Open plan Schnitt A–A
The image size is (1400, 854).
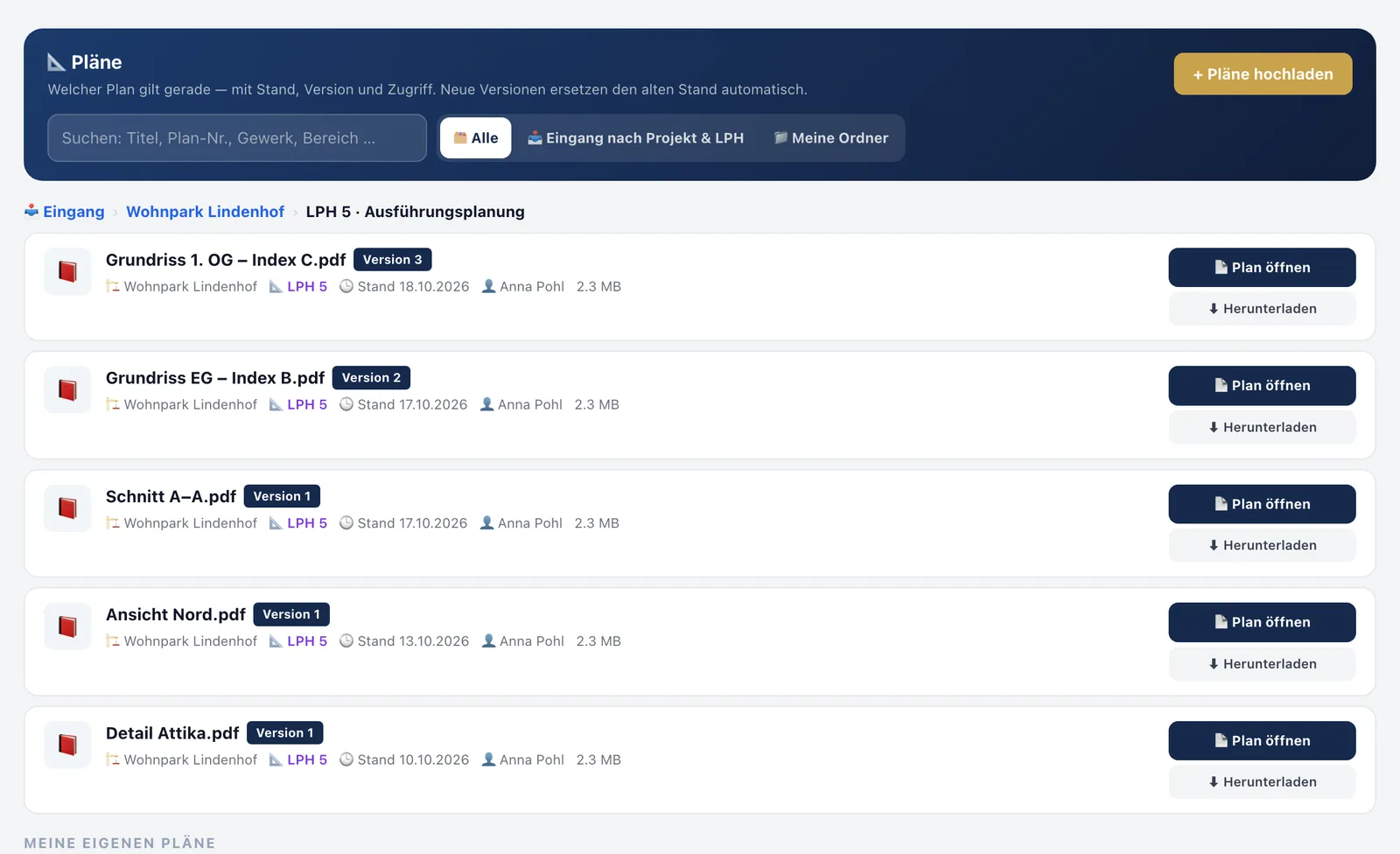[1262, 504]
